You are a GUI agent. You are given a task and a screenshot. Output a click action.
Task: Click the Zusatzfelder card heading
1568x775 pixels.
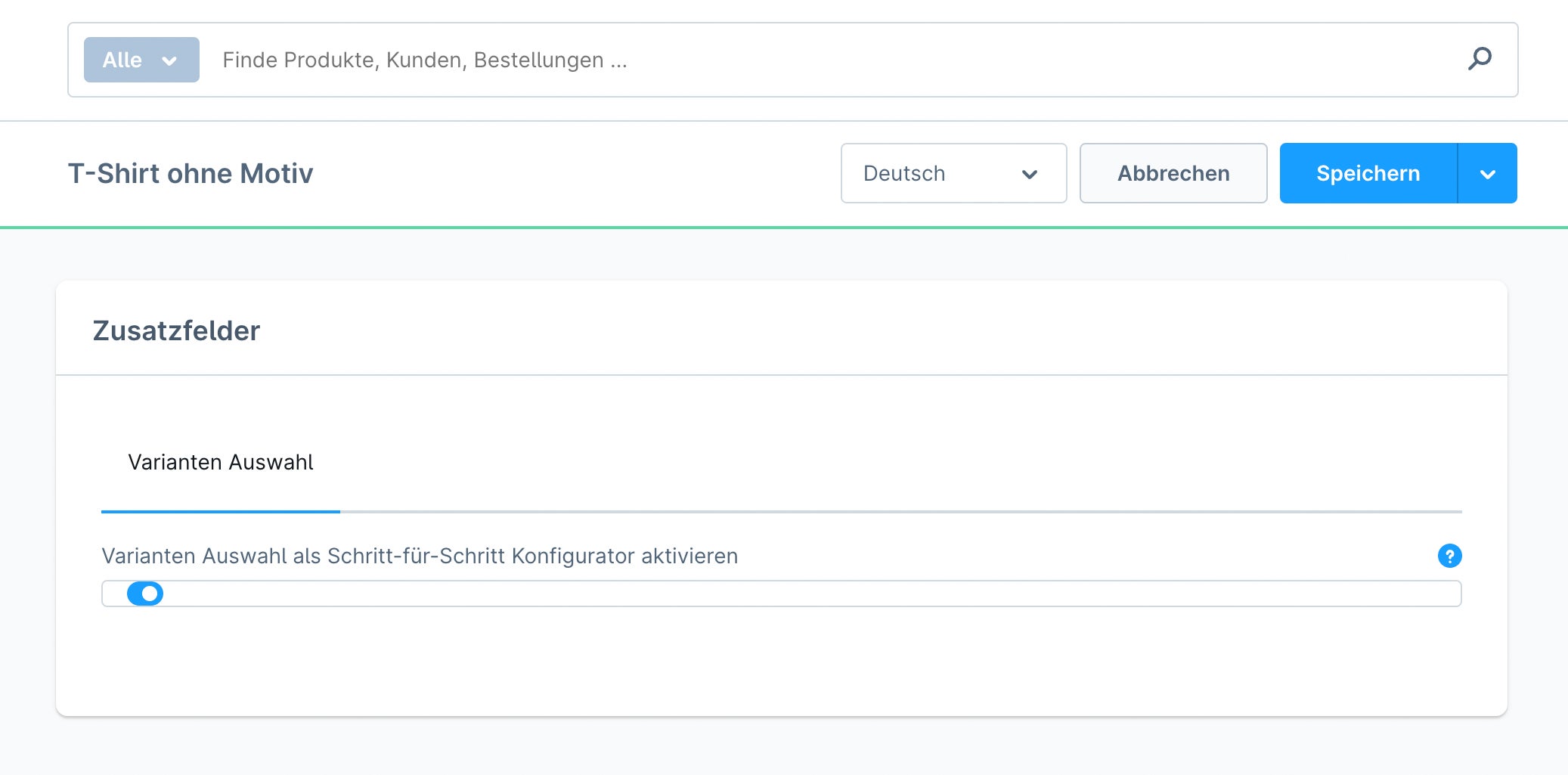[x=176, y=330]
